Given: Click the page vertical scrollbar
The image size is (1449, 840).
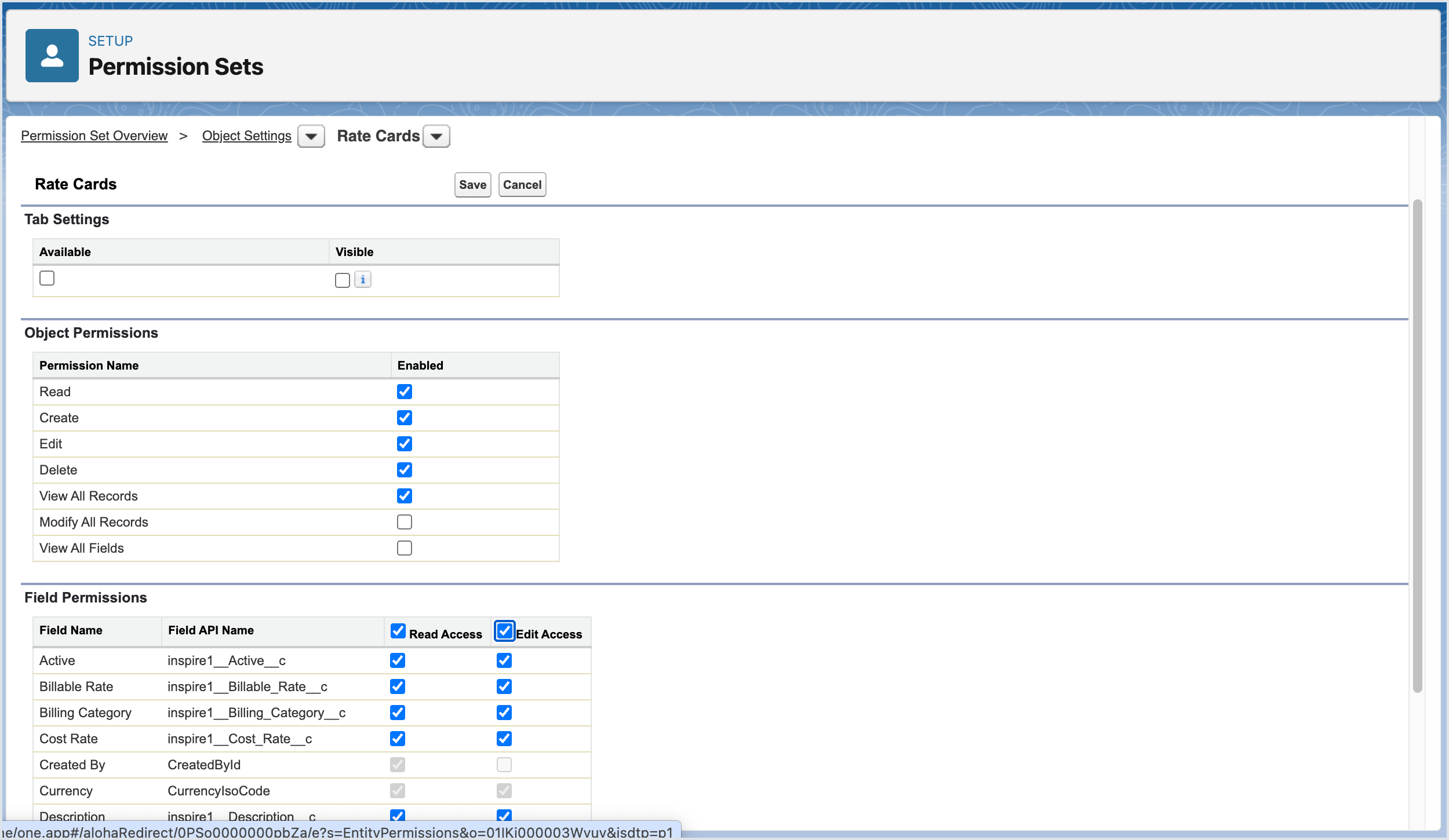Looking at the screenshot, I should [1418, 446].
